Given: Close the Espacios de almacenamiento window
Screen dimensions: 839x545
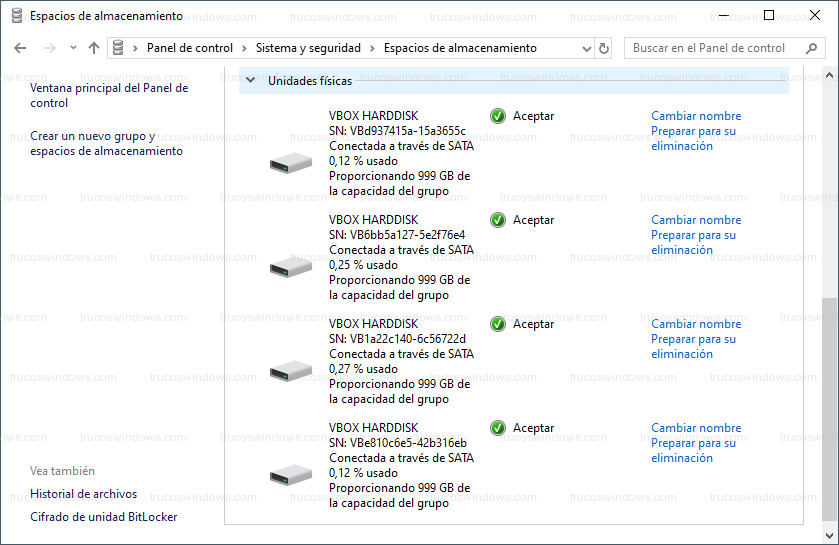Looking at the screenshot, I should 815,15.
